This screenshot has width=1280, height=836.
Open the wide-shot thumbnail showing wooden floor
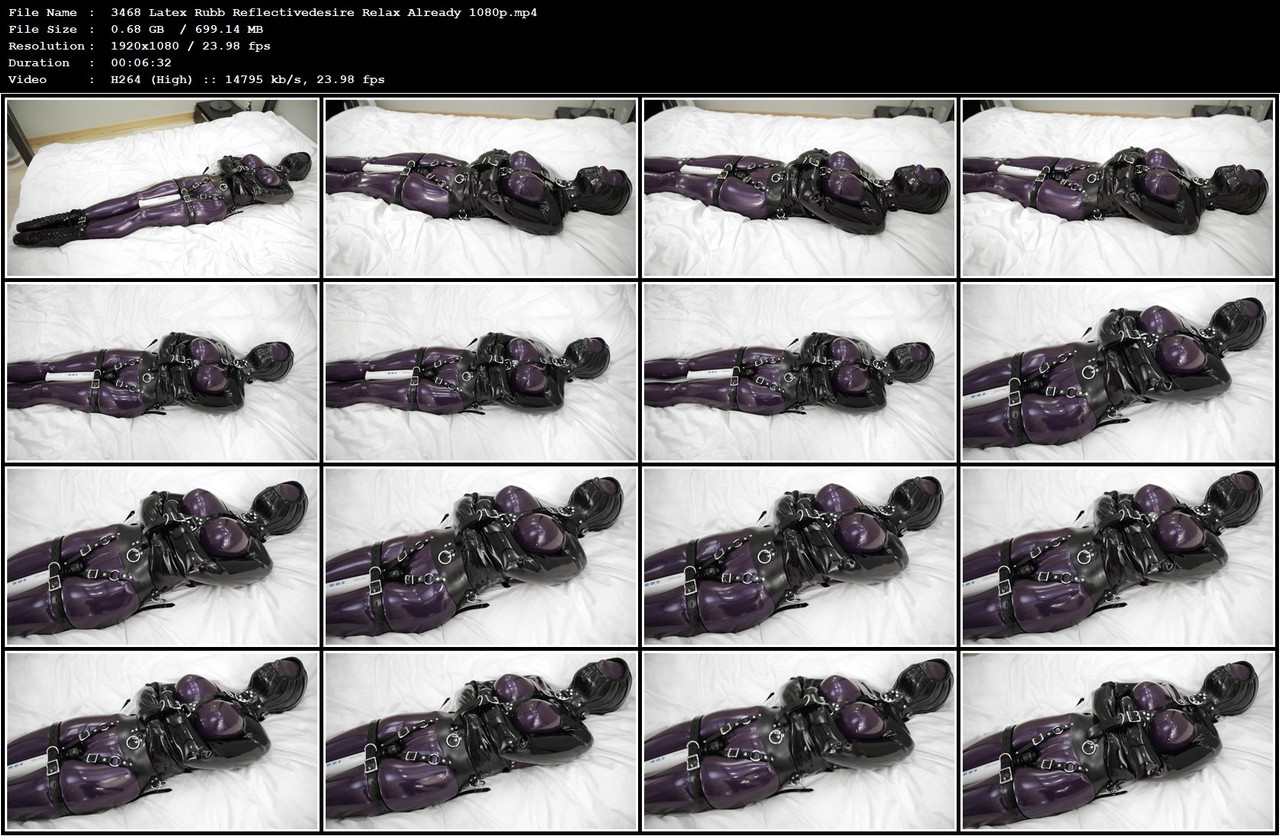click(x=162, y=187)
